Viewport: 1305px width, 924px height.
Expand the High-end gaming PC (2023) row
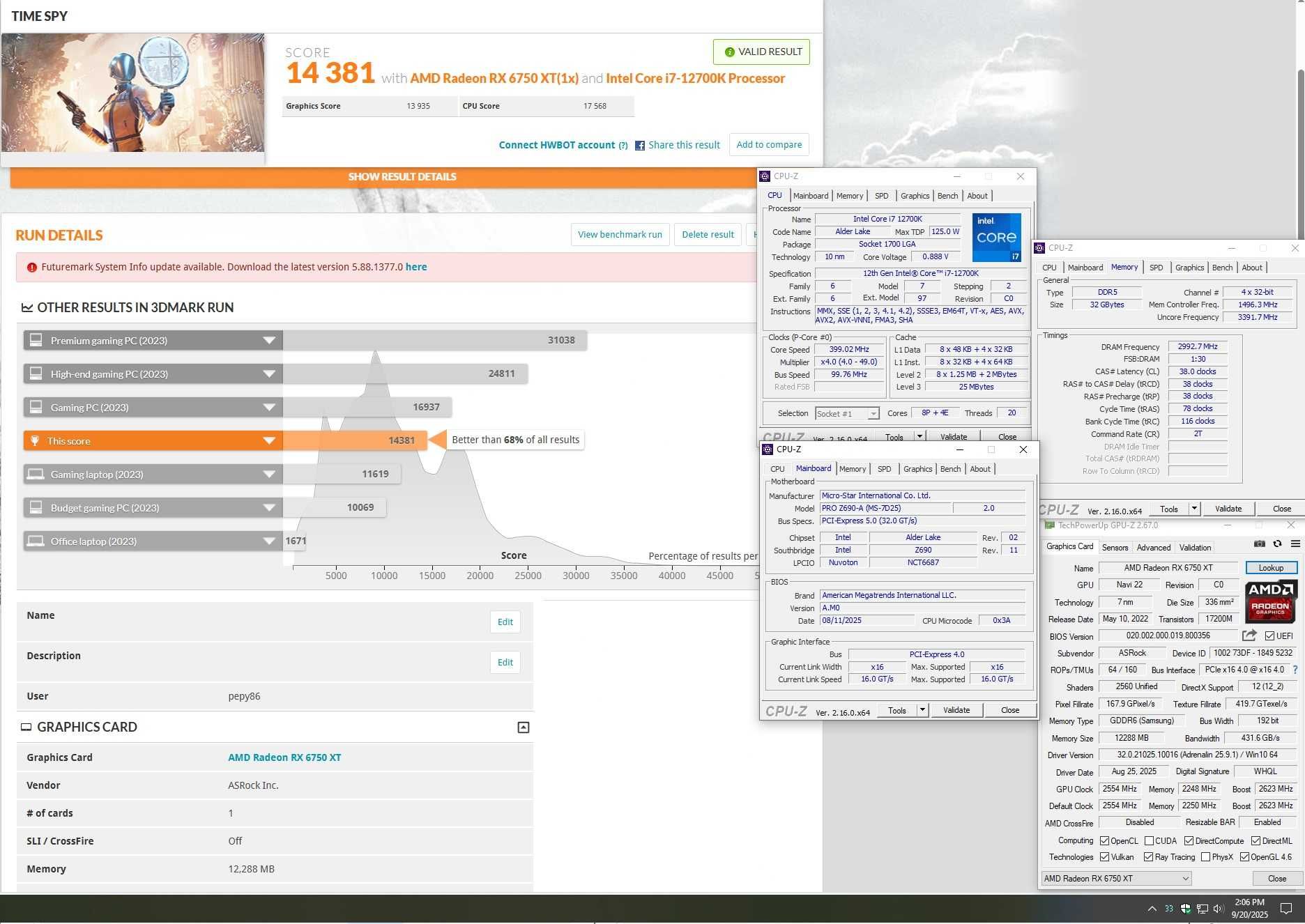click(268, 374)
